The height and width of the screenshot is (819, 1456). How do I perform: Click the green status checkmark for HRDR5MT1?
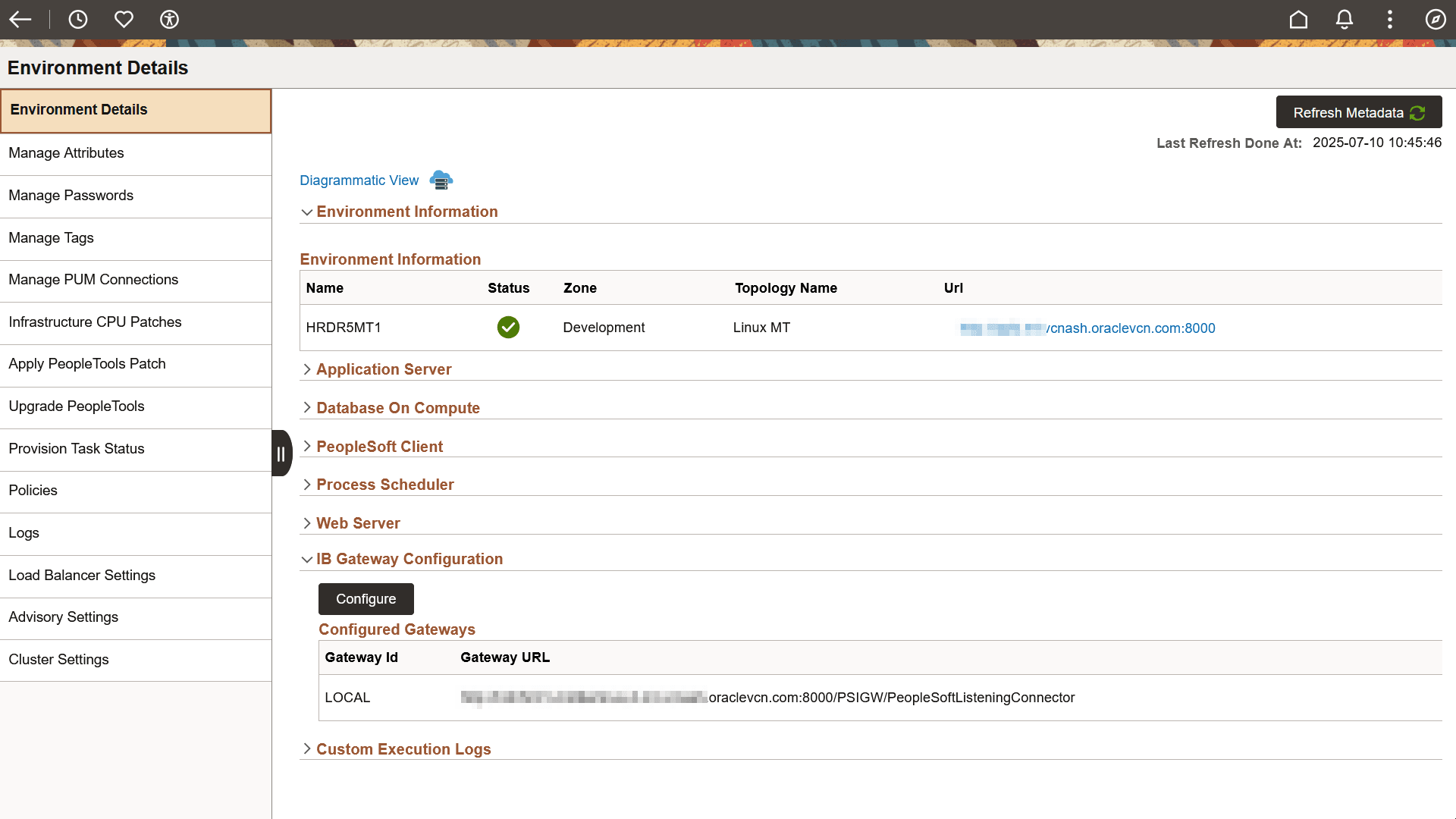[508, 328]
